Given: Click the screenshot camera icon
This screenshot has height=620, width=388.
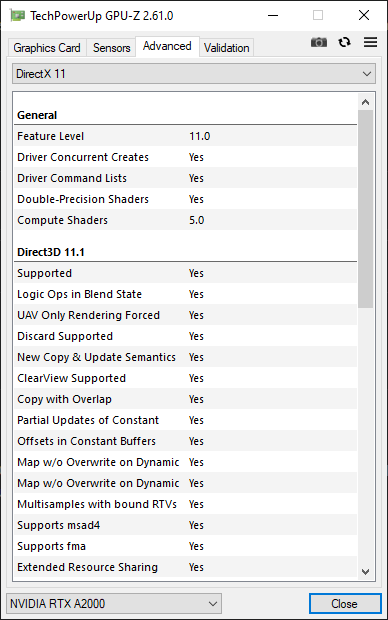Looking at the screenshot, I should pos(319,42).
